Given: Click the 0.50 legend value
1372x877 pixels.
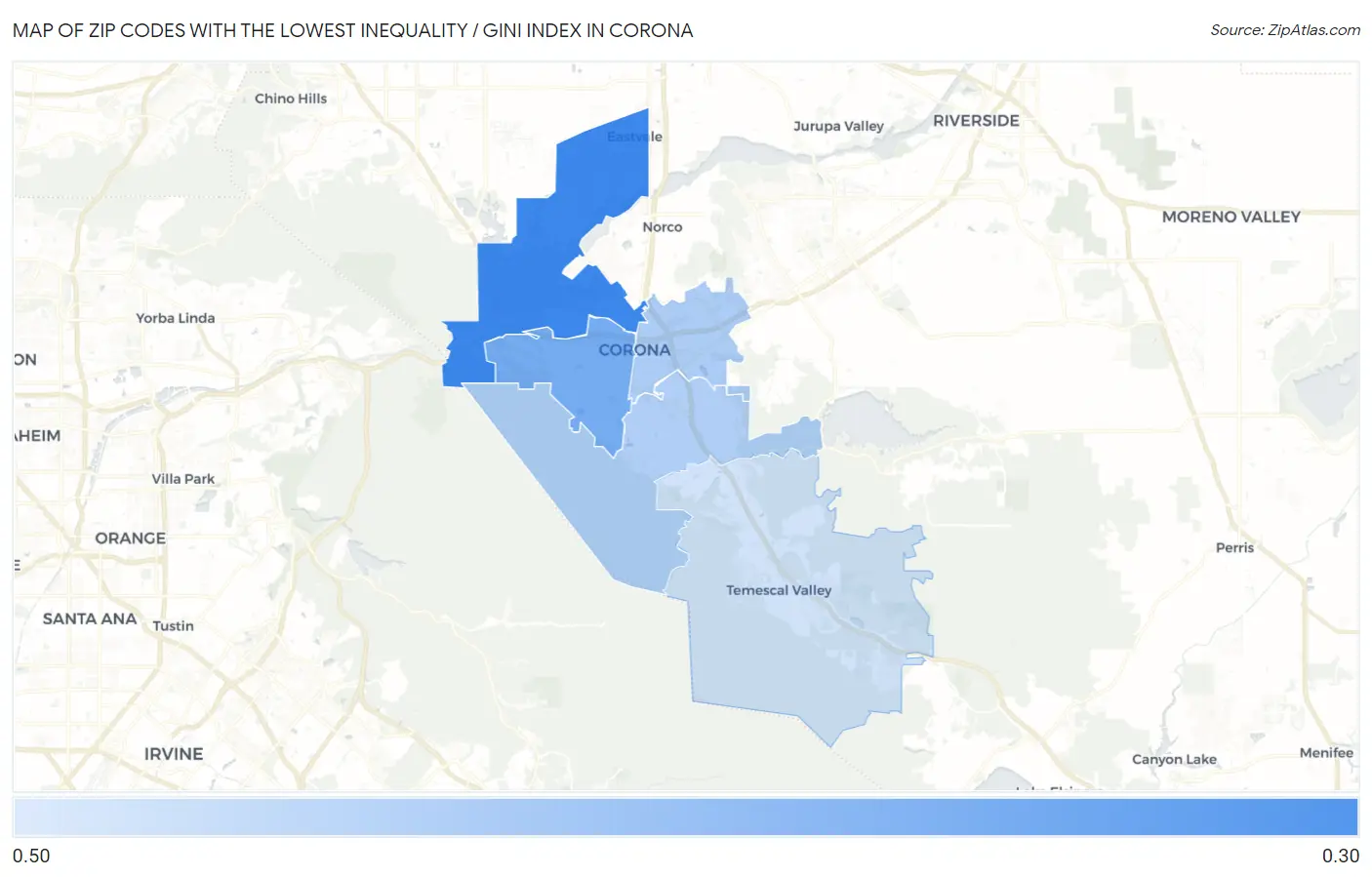Looking at the screenshot, I should (x=31, y=856).
